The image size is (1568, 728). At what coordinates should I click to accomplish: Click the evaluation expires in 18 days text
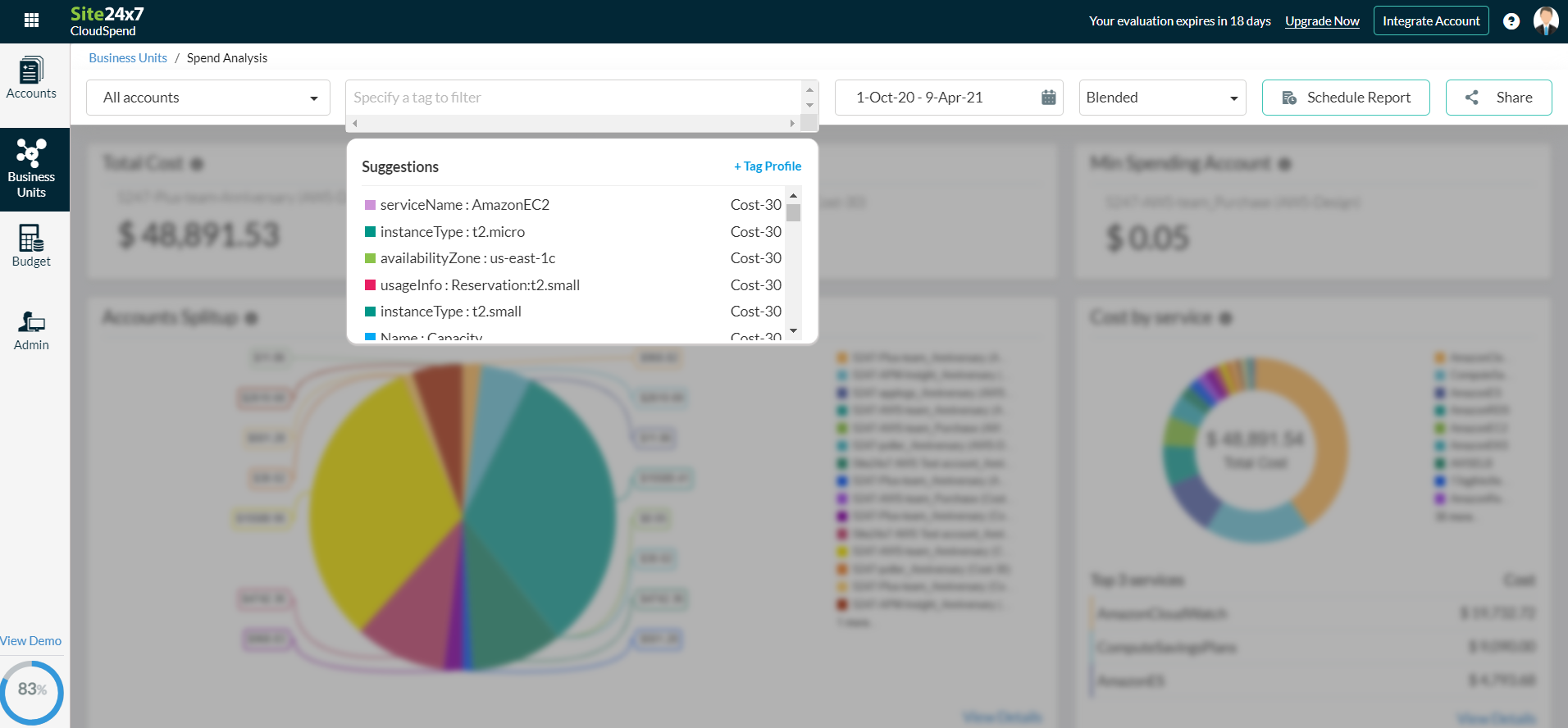[x=1179, y=21]
